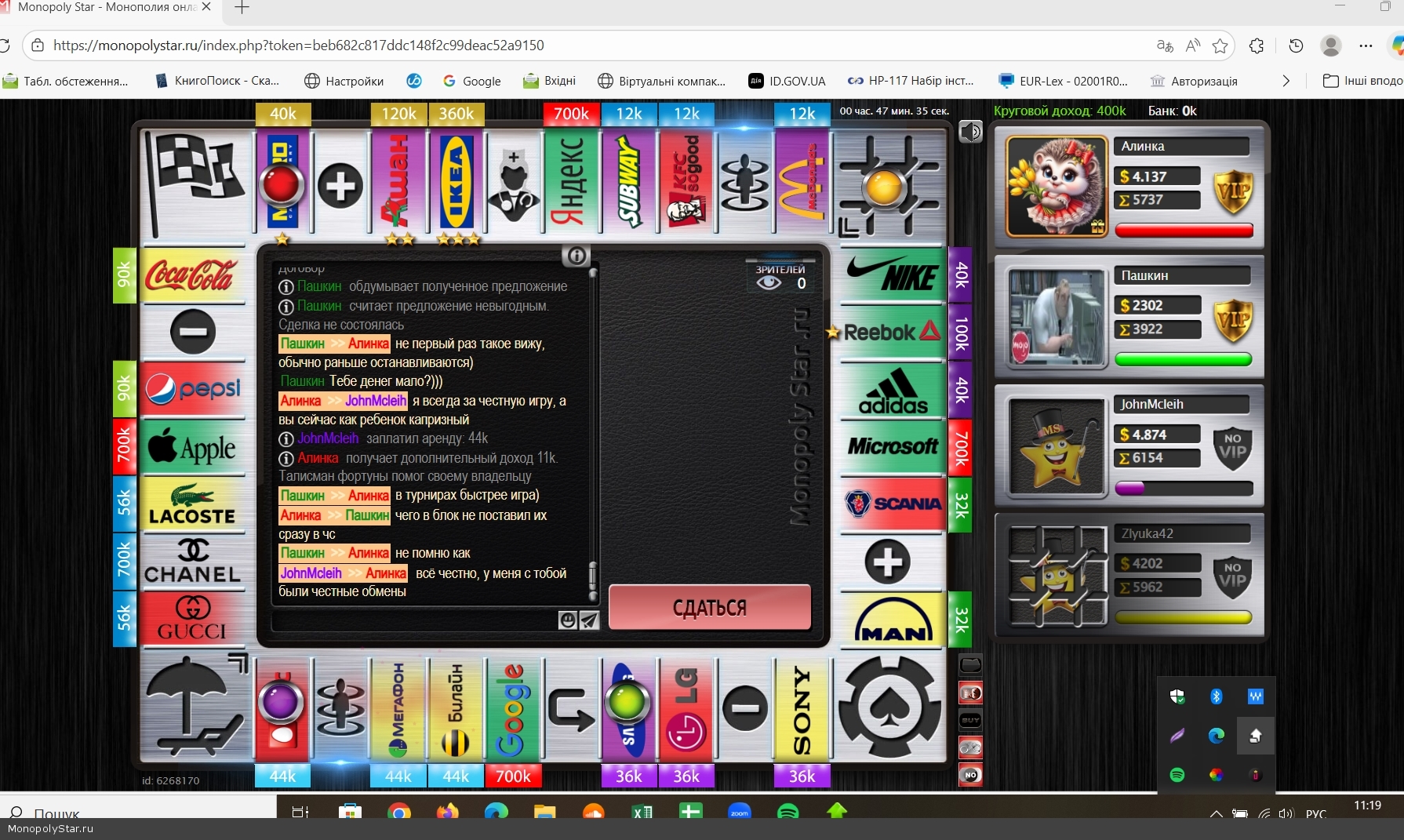Toggle game sound with the speaker icon
This screenshot has height=840, width=1404.
(x=971, y=132)
